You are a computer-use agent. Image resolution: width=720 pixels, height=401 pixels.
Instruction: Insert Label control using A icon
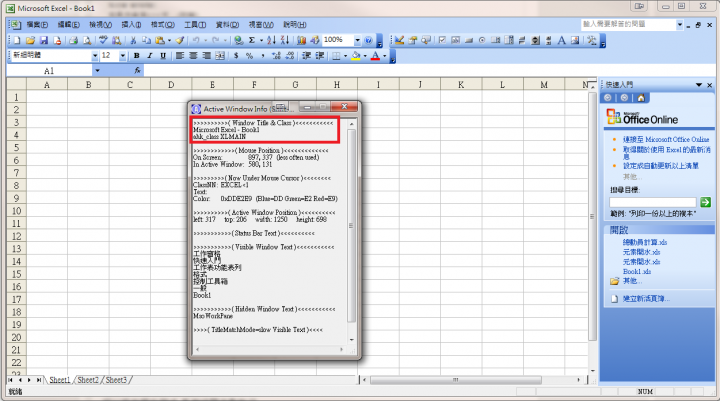coord(562,40)
